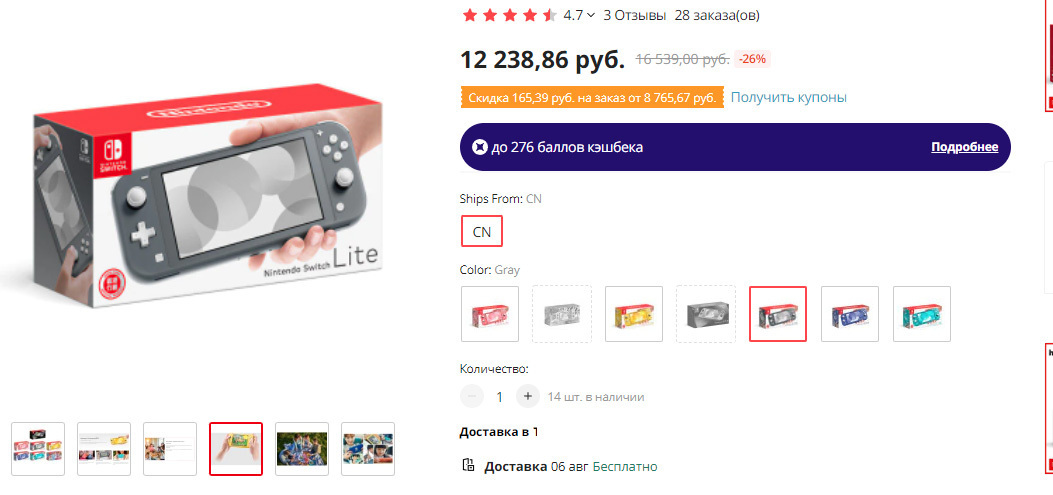View first thumbnail with all color boxes
Viewport: 1053px width, 495px height.
(38, 449)
